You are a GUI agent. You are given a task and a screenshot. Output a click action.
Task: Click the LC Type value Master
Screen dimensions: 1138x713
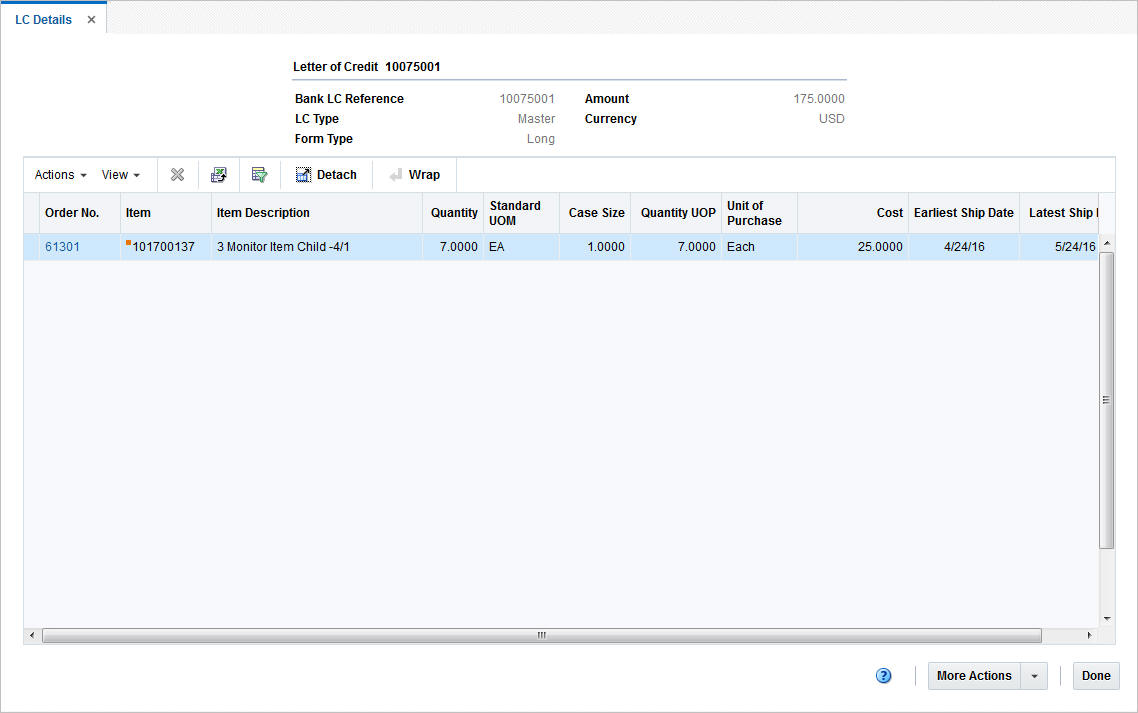click(x=536, y=119)
